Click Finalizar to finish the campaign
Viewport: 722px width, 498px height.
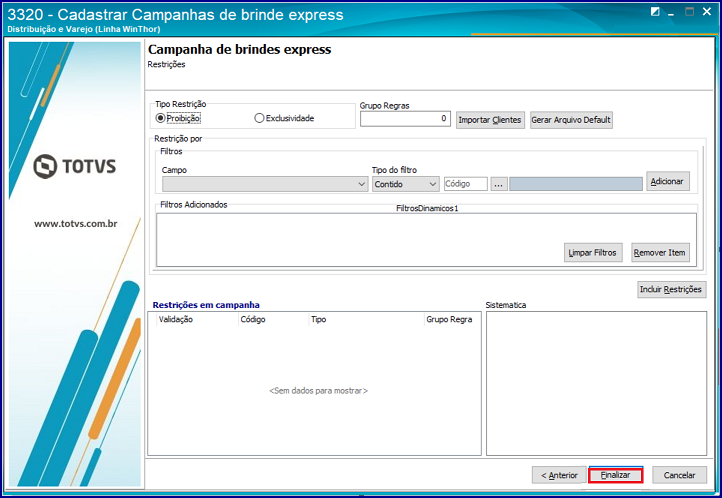(x=616, y=475)
